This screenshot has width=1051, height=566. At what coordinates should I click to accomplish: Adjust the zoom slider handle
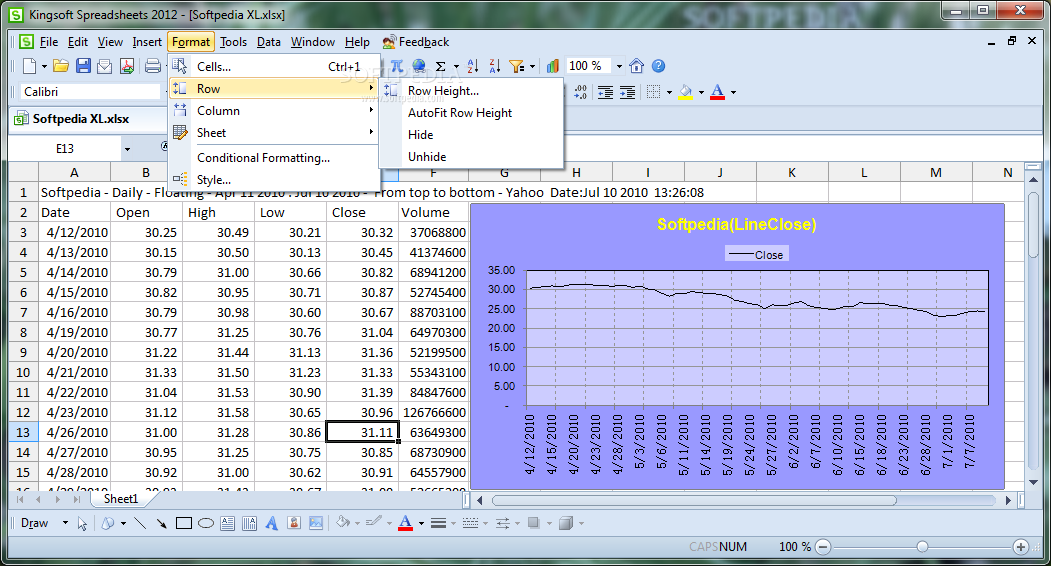pyautogui.click(x=922, y=547)
